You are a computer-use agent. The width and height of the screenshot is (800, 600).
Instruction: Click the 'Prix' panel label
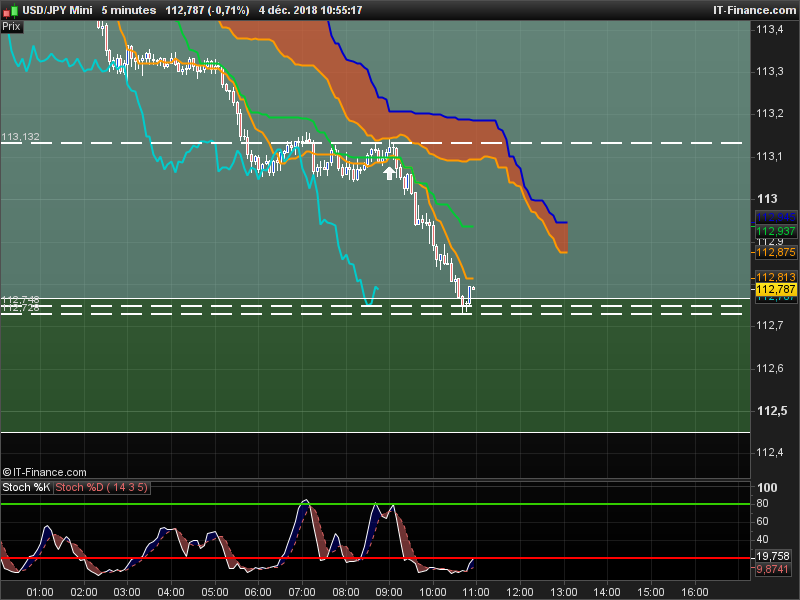11,27
